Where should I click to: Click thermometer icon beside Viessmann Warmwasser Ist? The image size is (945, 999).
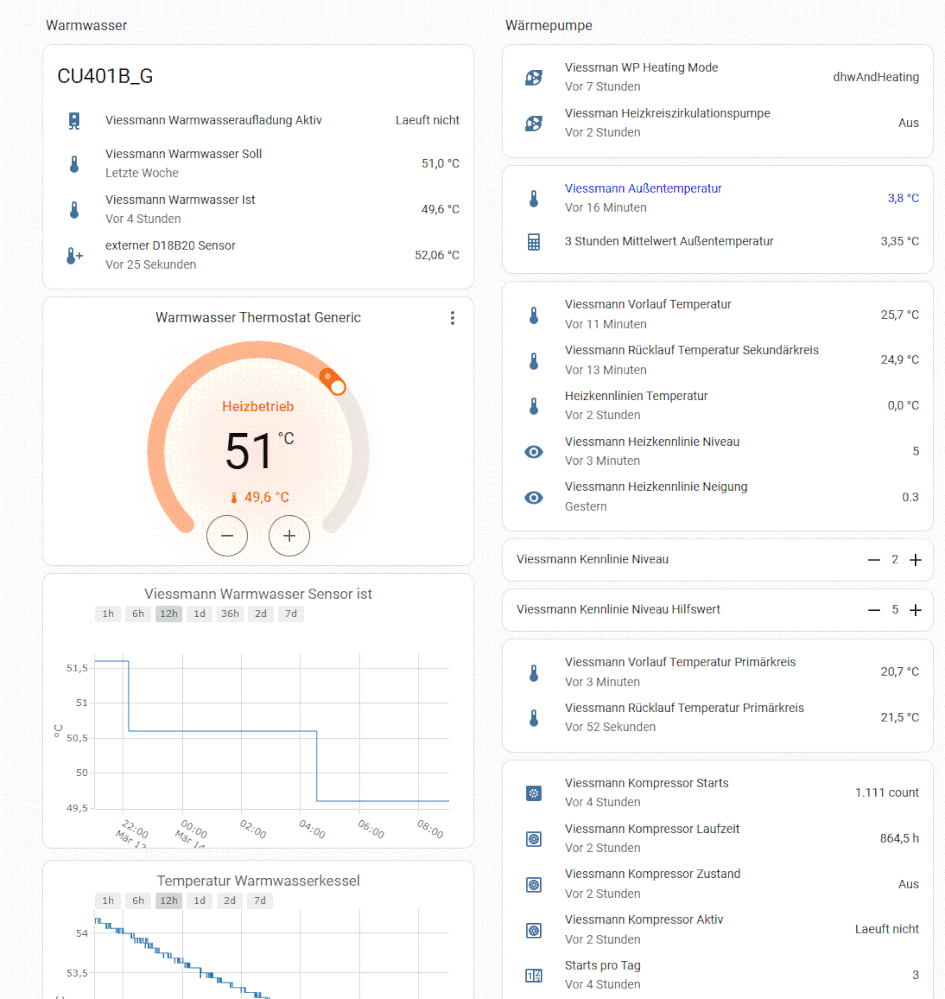75,210
